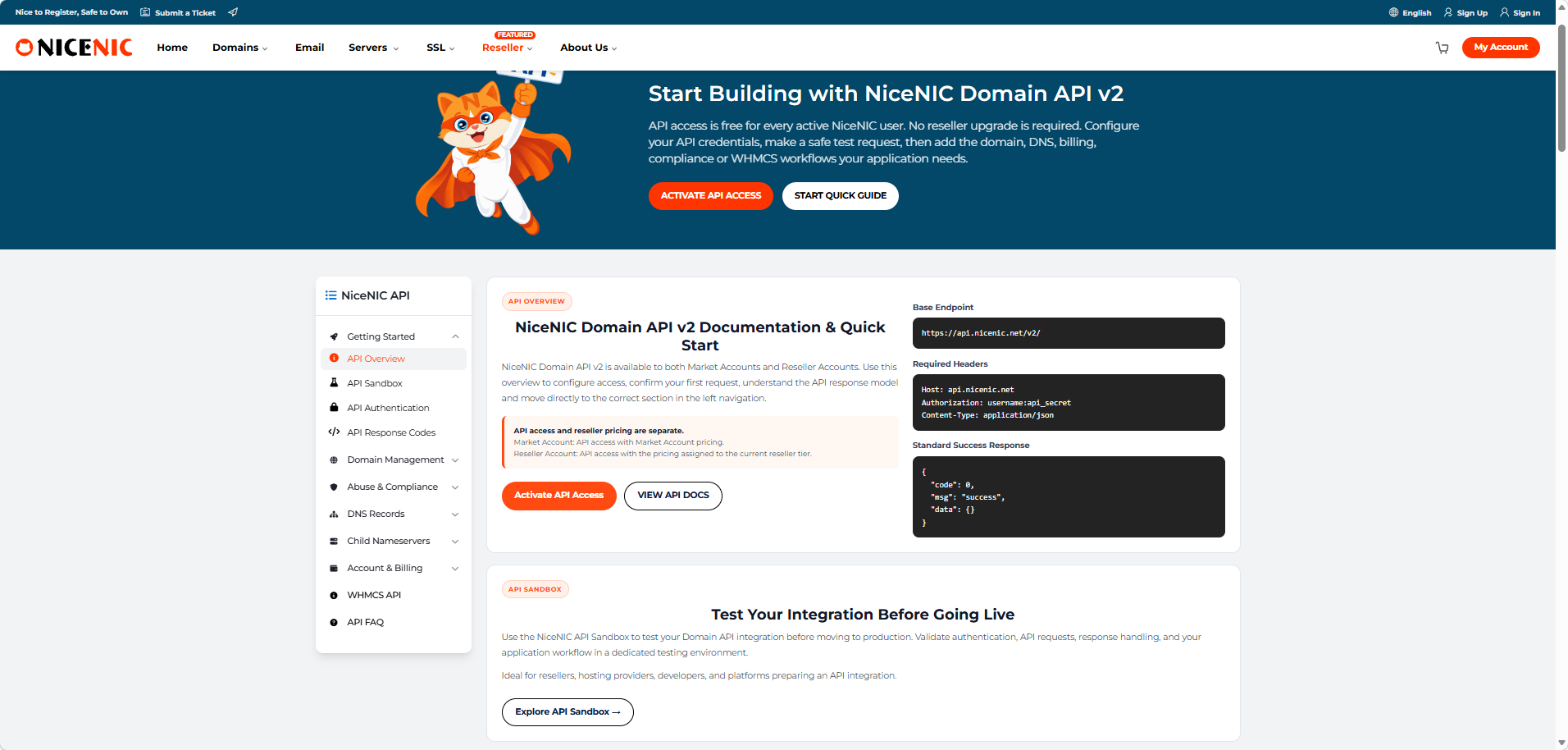1568x750 pixels.
Task: Click the question icon for API FAQ
Action: pos(334,622)
